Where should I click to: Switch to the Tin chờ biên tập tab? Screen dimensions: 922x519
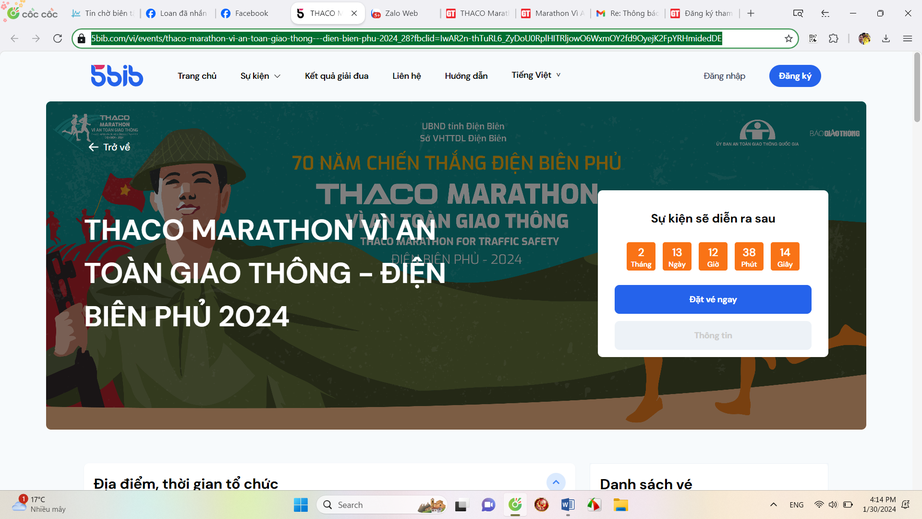[103, 13]
